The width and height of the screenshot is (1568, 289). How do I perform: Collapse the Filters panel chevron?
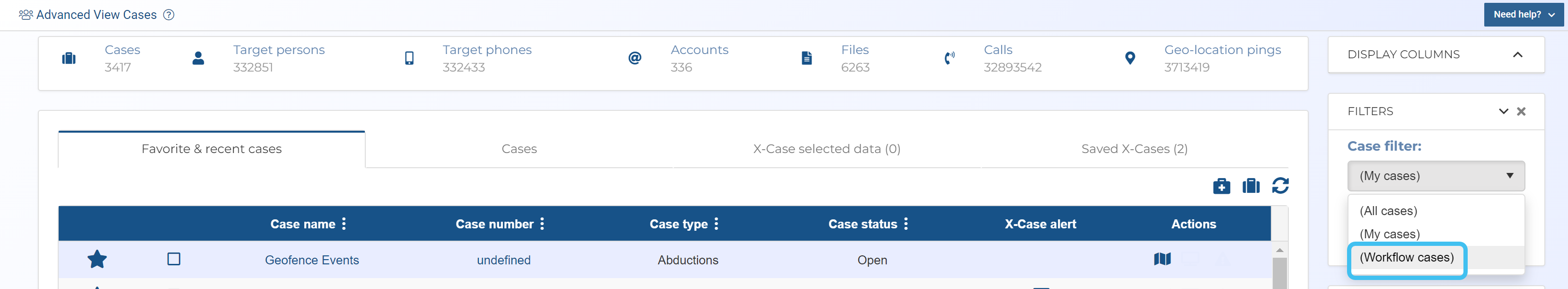(x=1503, y=112)
